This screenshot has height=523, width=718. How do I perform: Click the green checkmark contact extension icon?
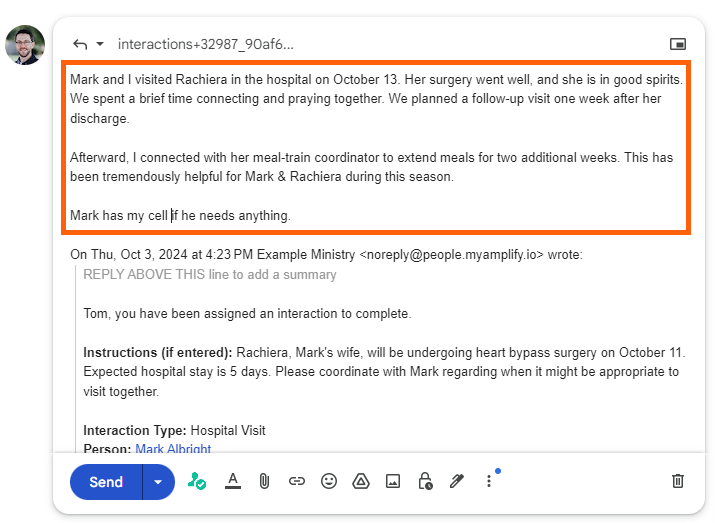[x=197, y=481]
